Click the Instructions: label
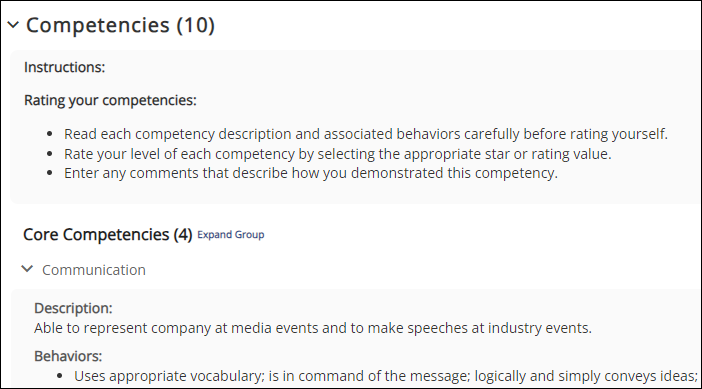702x389 pixels. click(64, 67)
